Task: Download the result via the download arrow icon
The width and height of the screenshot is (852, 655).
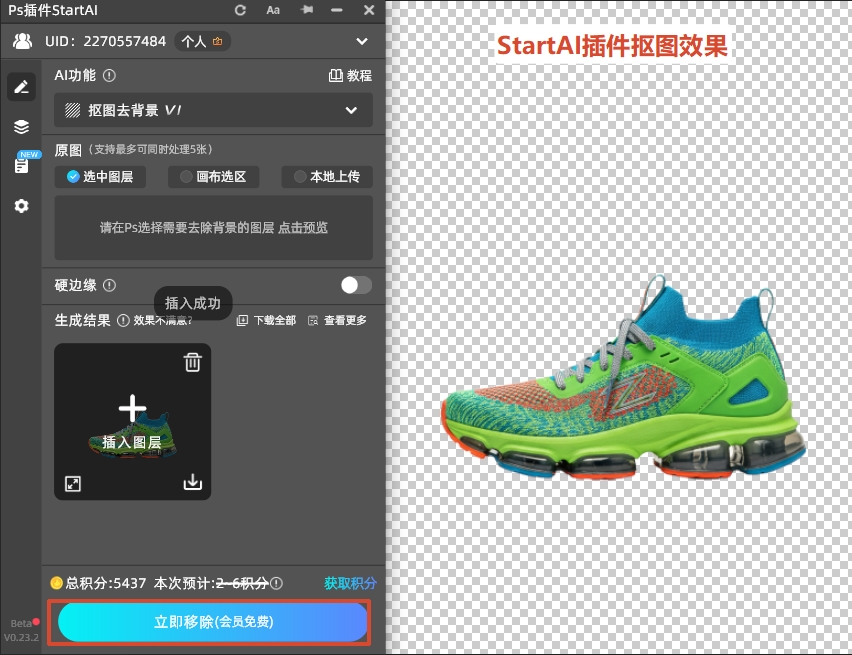Action: (192, 483)
